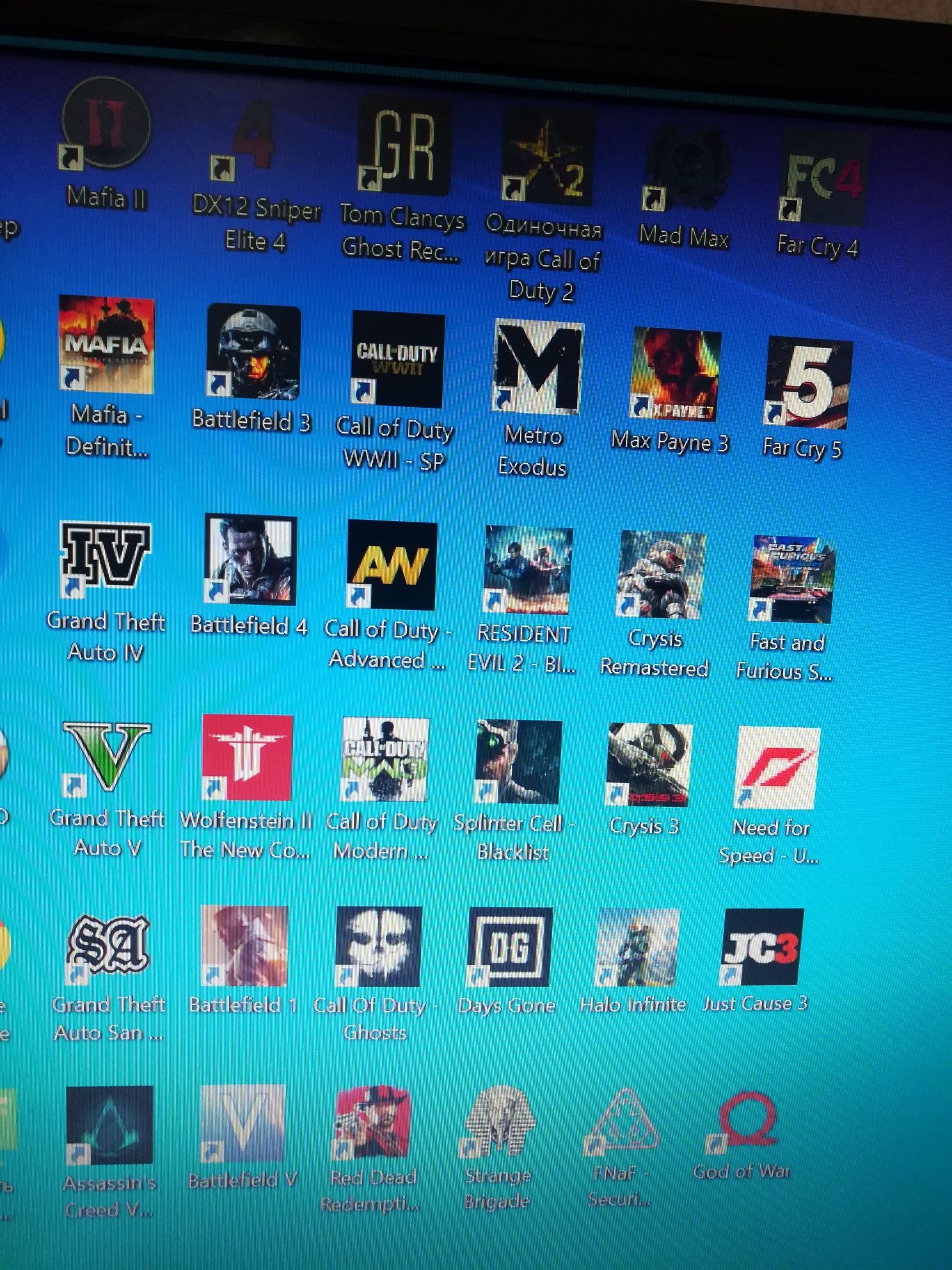Select the Max Payne 3 icon
Screen dimensions: 952x1270
pos(676,375)
